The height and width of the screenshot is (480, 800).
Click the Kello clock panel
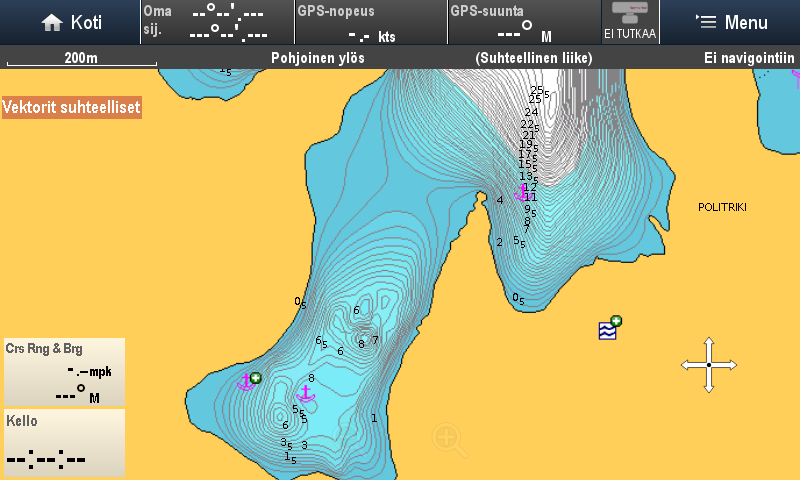pyautogui.click(x=64, y=442)
